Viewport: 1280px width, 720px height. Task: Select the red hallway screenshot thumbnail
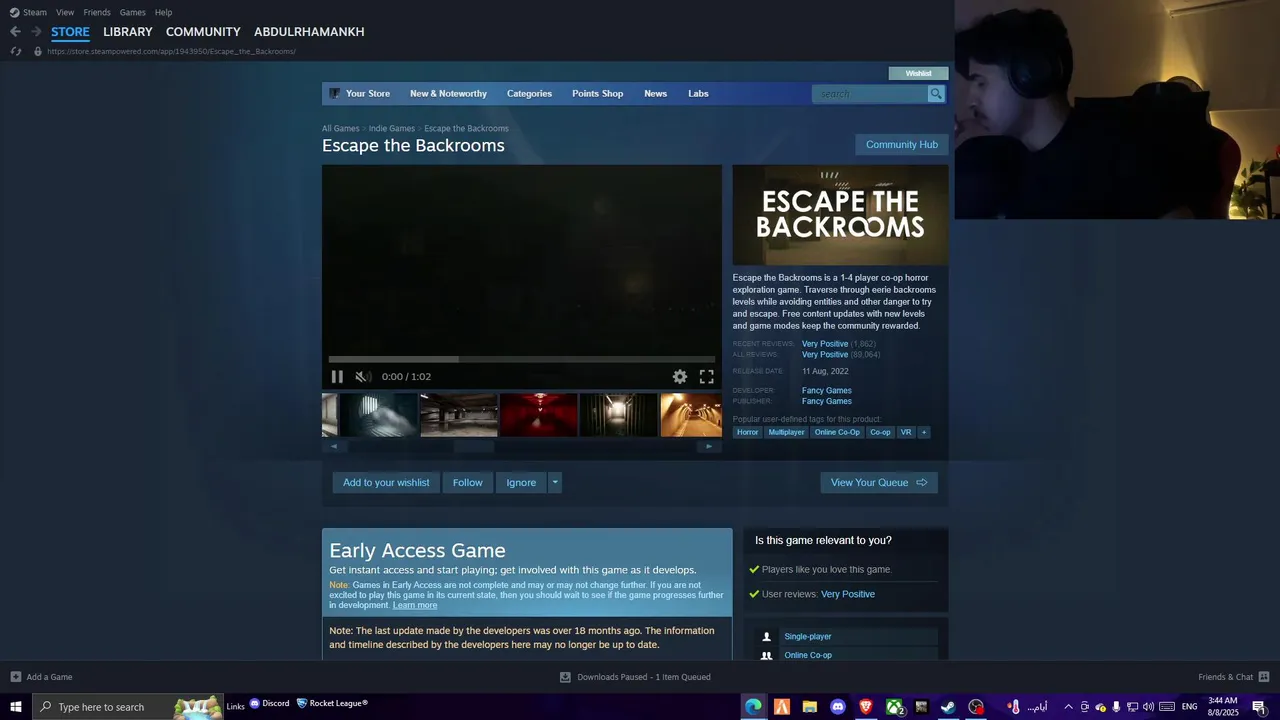click(539, 415)
